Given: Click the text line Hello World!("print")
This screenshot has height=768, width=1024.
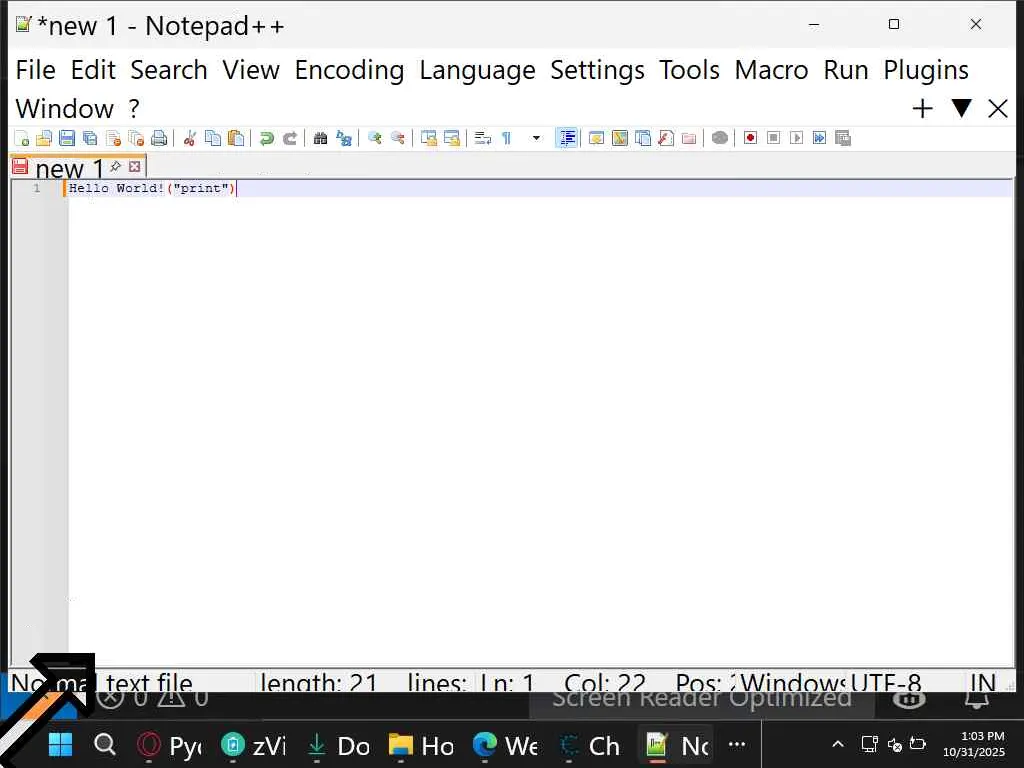Looking at the screenshot, I should click(x=152, y=188).
